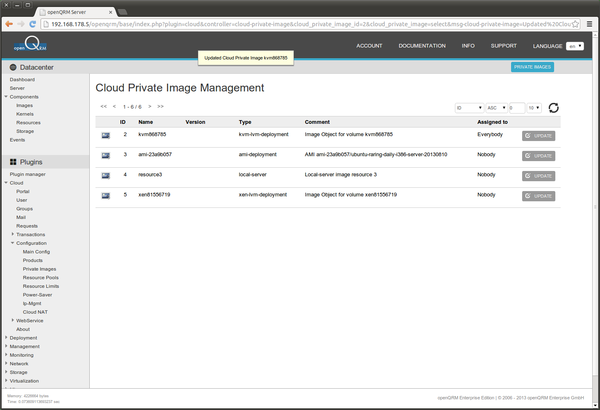Click image icon for ami-23a9b057 row

click(x=106, y=155)
